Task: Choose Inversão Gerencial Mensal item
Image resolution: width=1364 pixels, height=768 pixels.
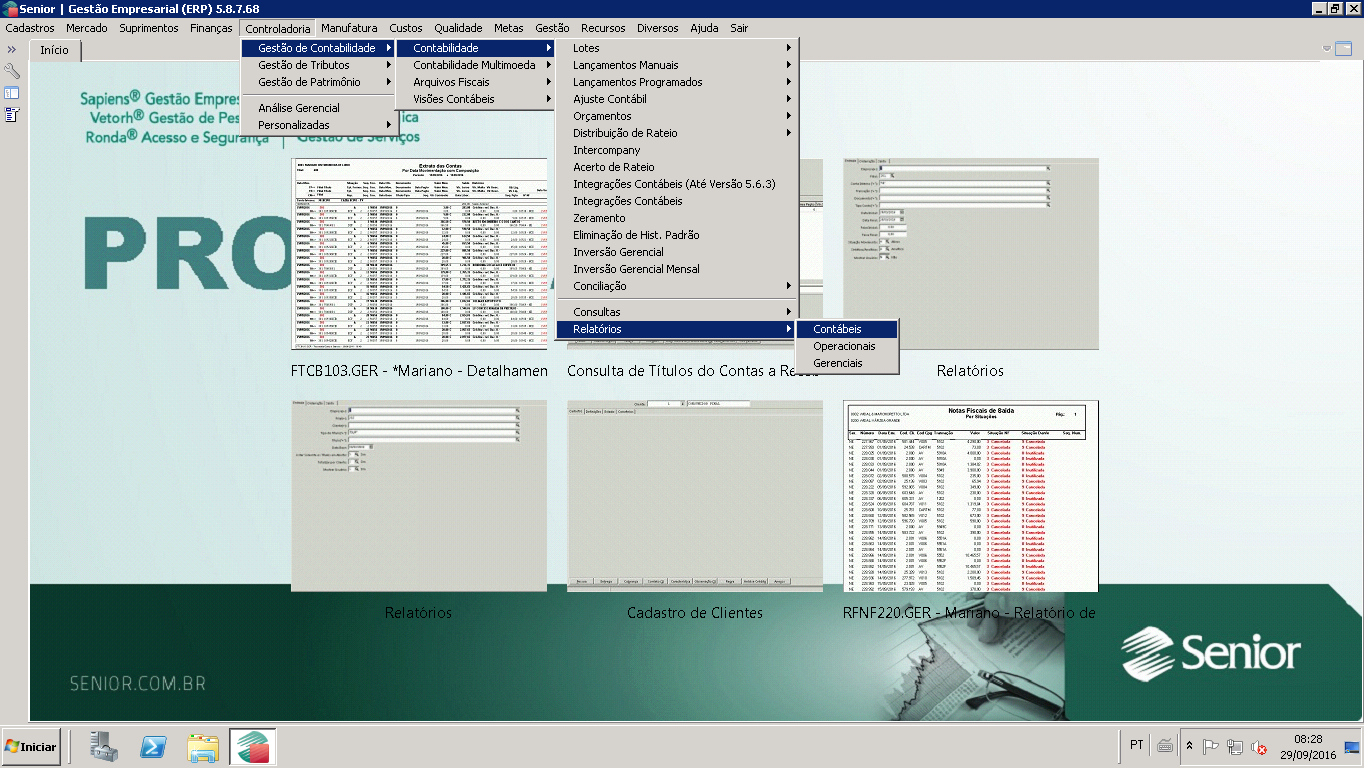Action: tap(677, 269)
